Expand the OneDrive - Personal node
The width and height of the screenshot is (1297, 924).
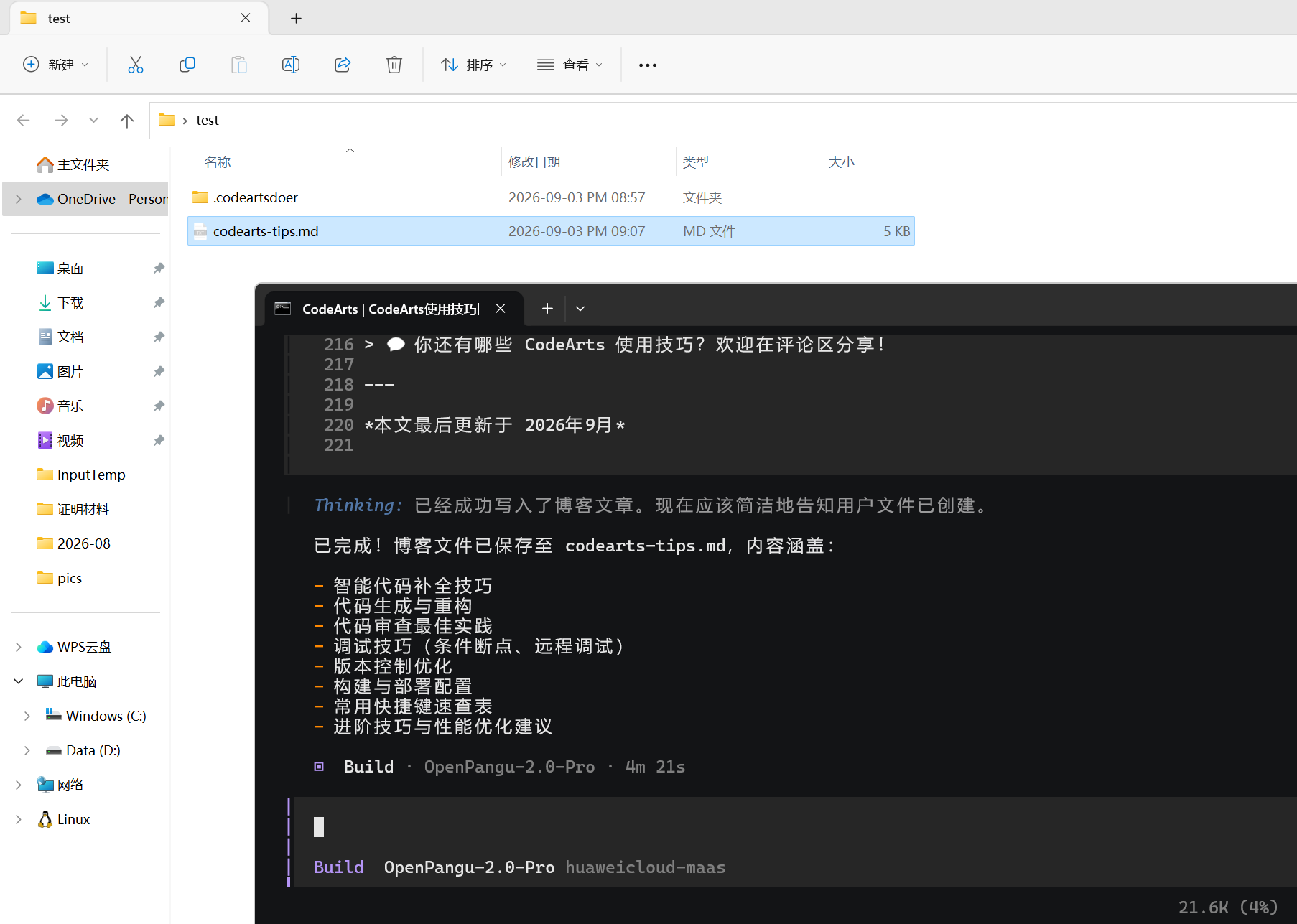coord(19,199)
